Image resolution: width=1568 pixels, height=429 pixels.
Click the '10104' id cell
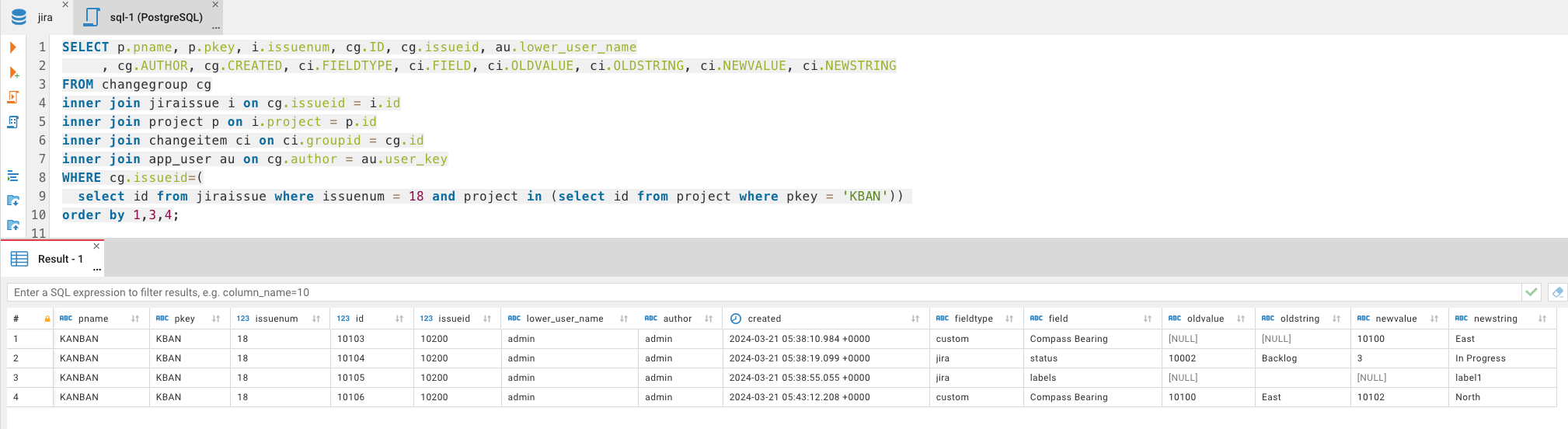pyautogui.click(x=372, y=358)
